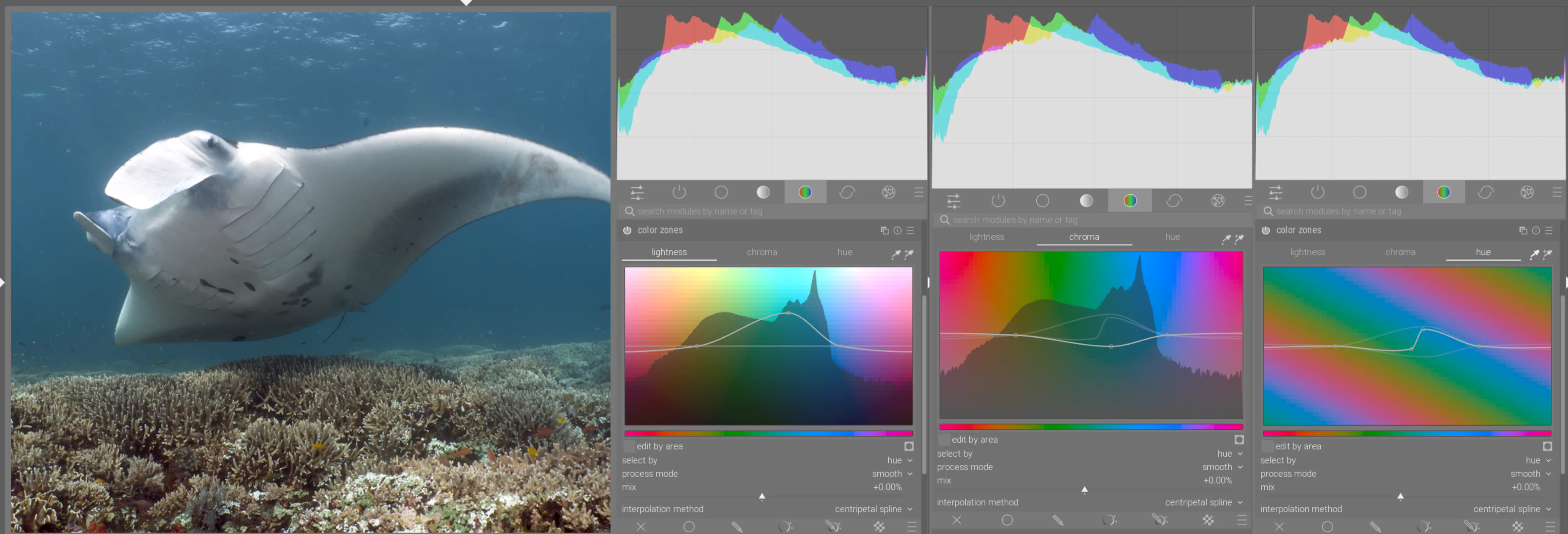The image size is (1568, 534).
Task: Open module groups presets menu in lightness-active panel
Action: (919, 192)
